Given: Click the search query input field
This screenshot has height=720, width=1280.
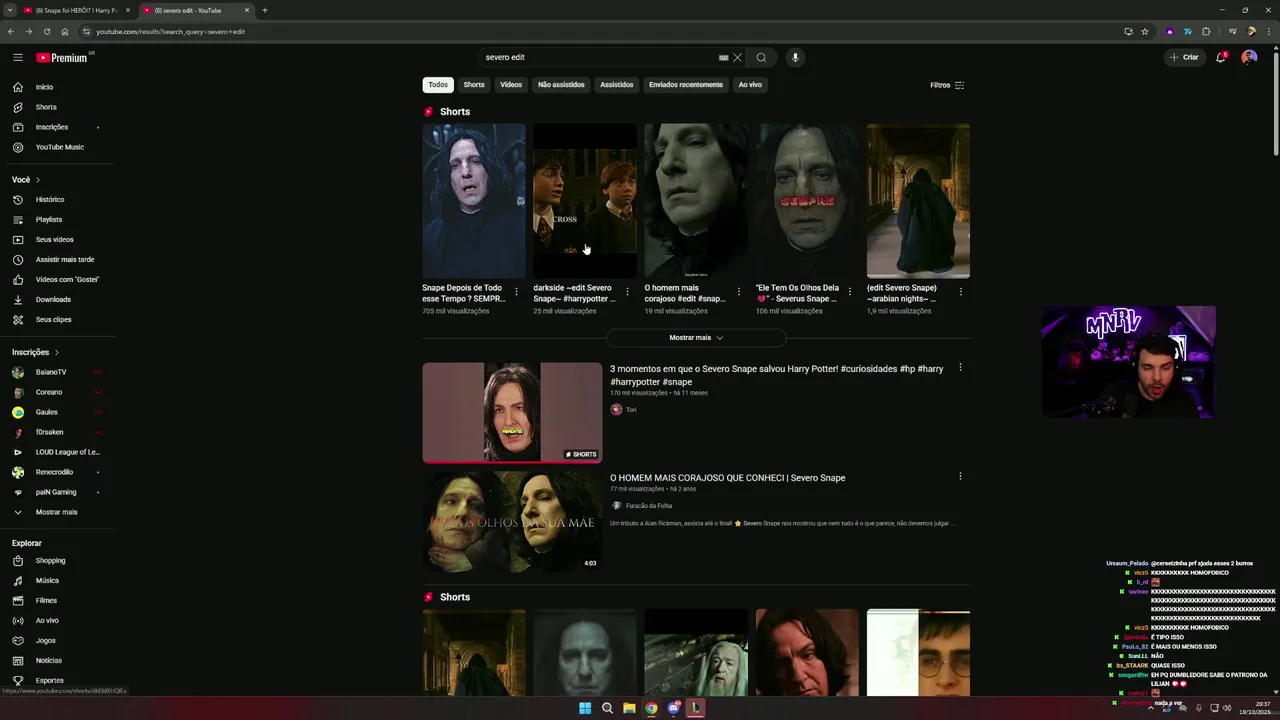Looking at the screenshot, I should coord(598,57).
